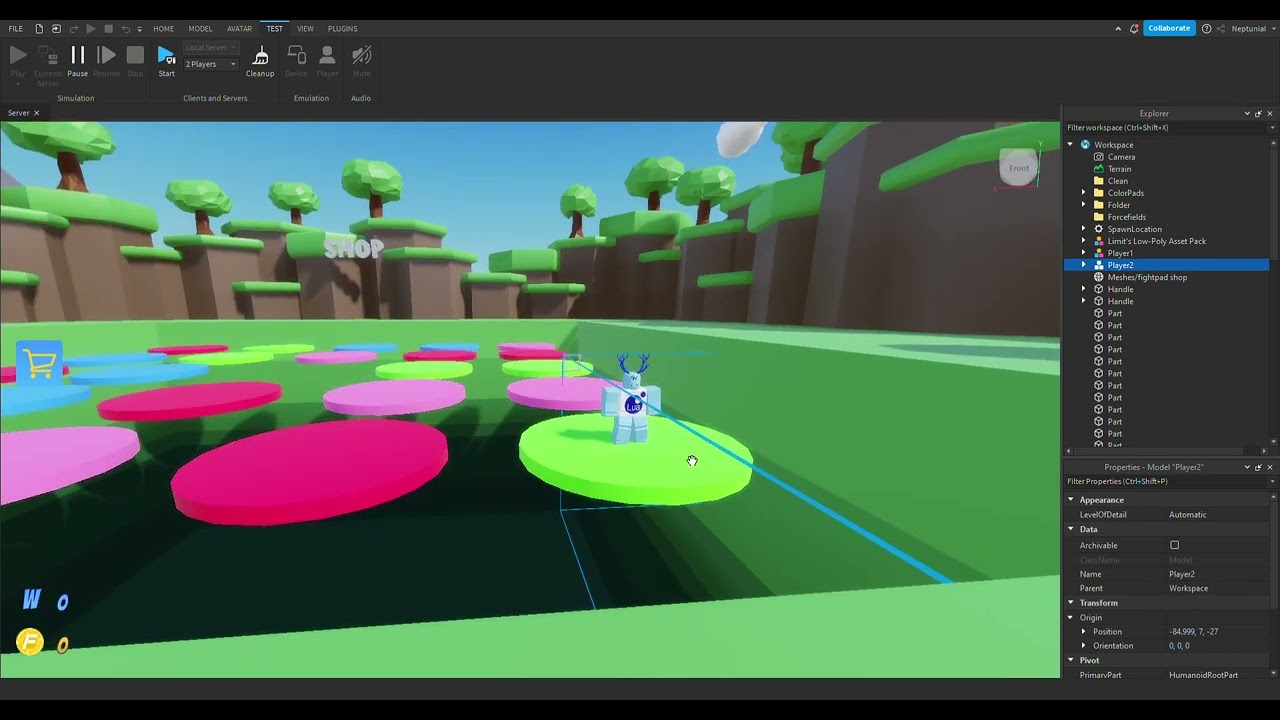Click the Current Server icon
This screenshot has height=720, width=1280.
[x=48, y=55]
